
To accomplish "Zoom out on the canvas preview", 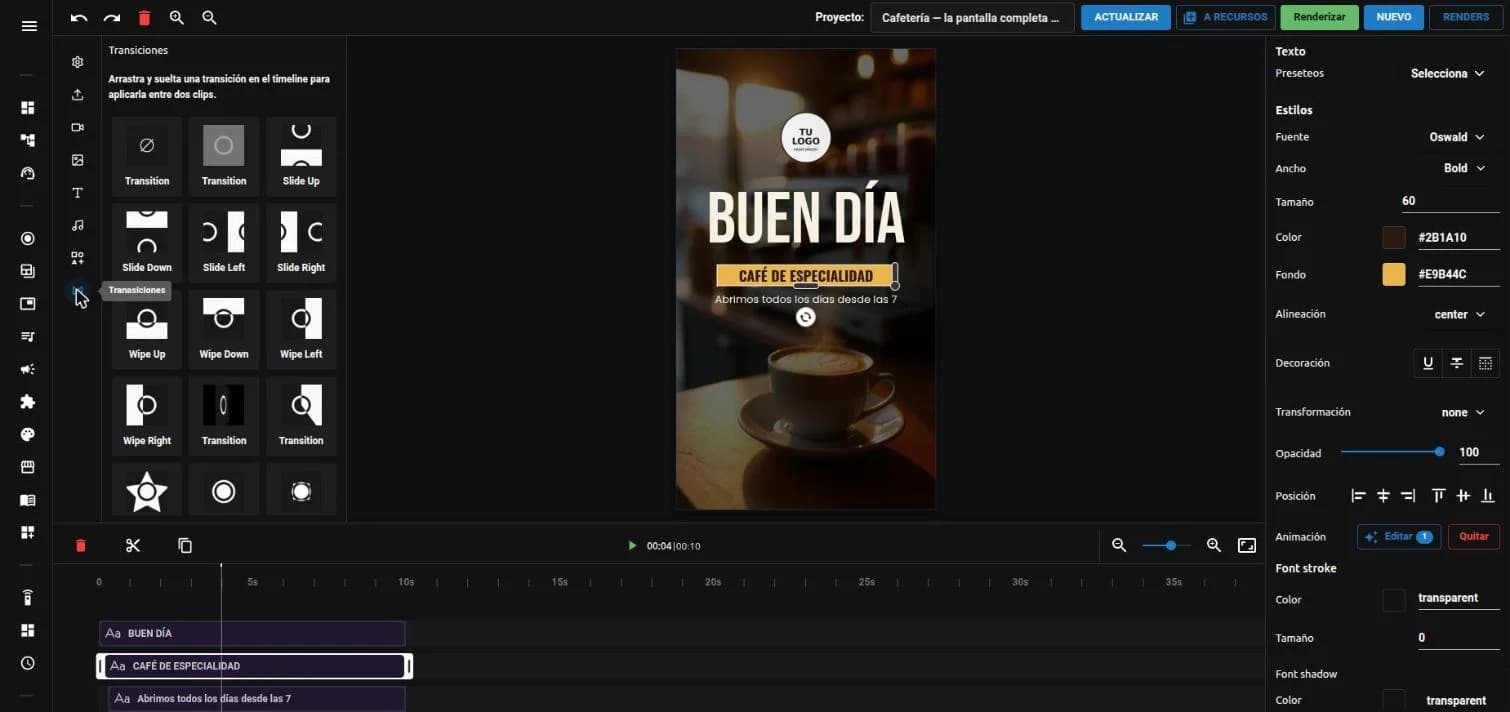I will pos(209,18).
